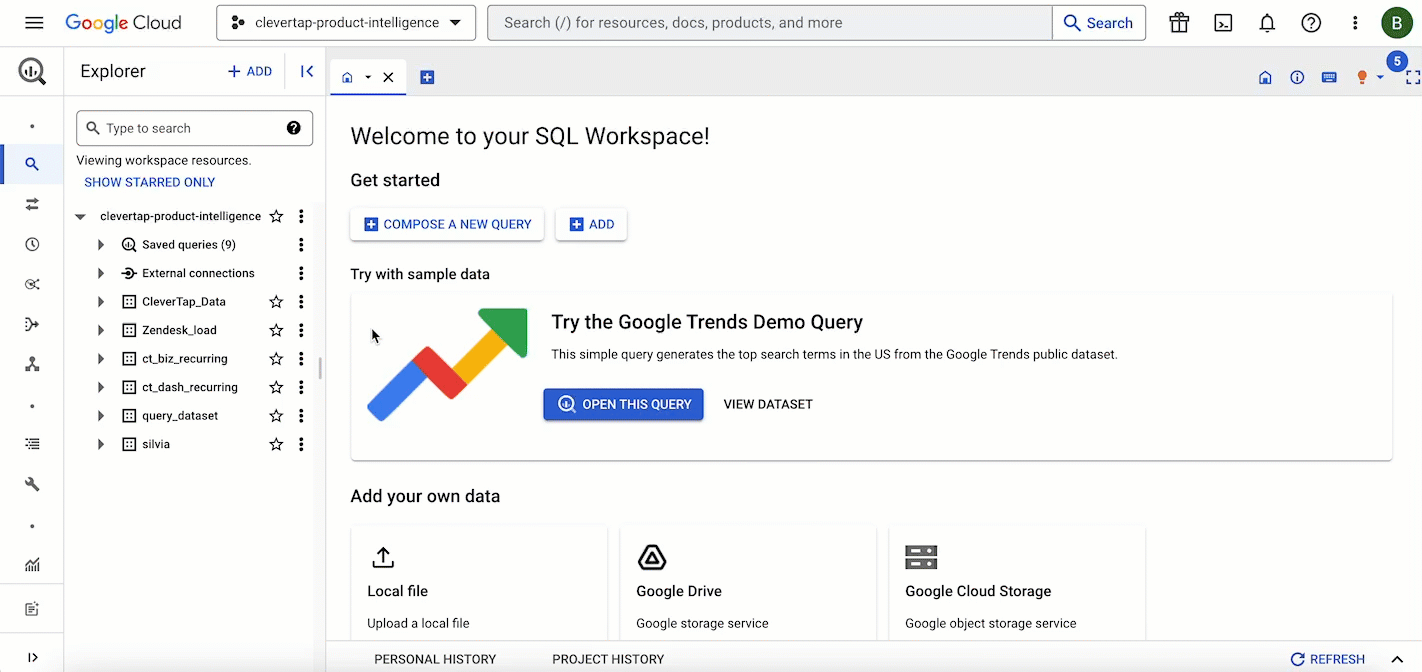Image resolution: width=1422 pixels, height=672 pixels.
Task: Open the gift free-trial icon
Action: [x=1179, y=23]
